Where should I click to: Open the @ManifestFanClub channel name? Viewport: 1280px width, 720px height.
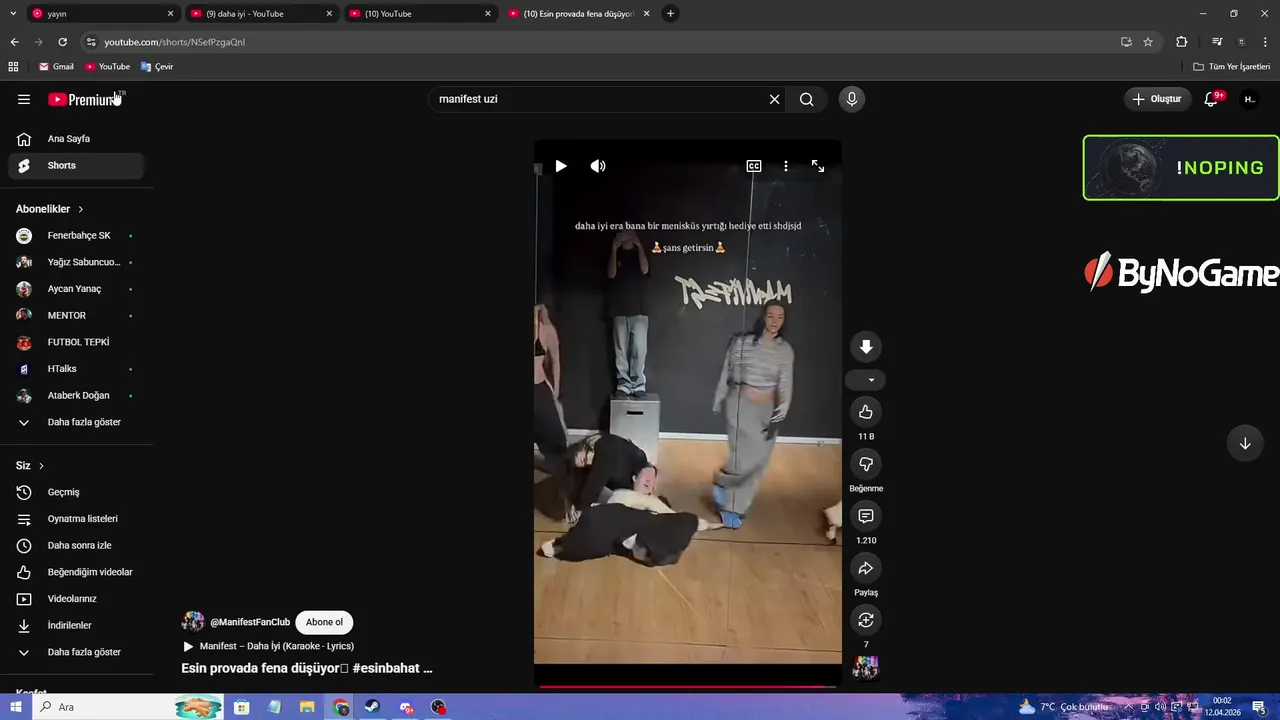(x=250, y=622)
